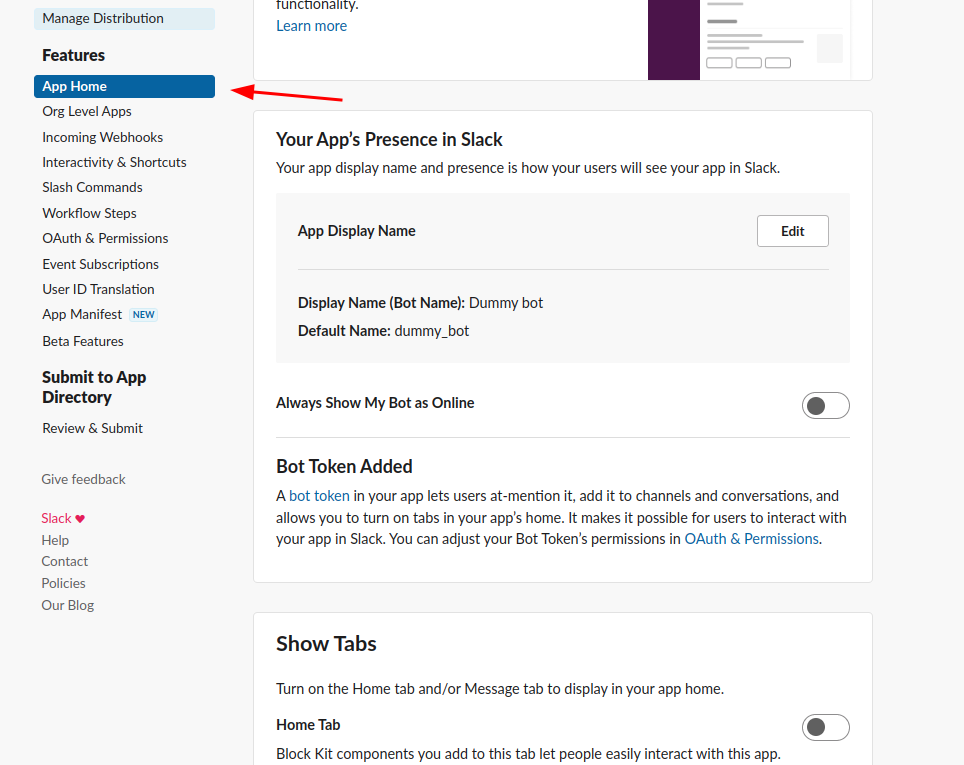The width and height of the screenshot is (964, 765).
Task: Open Interactivity & Shortcuts settings
Action: (x=114, y=163)
